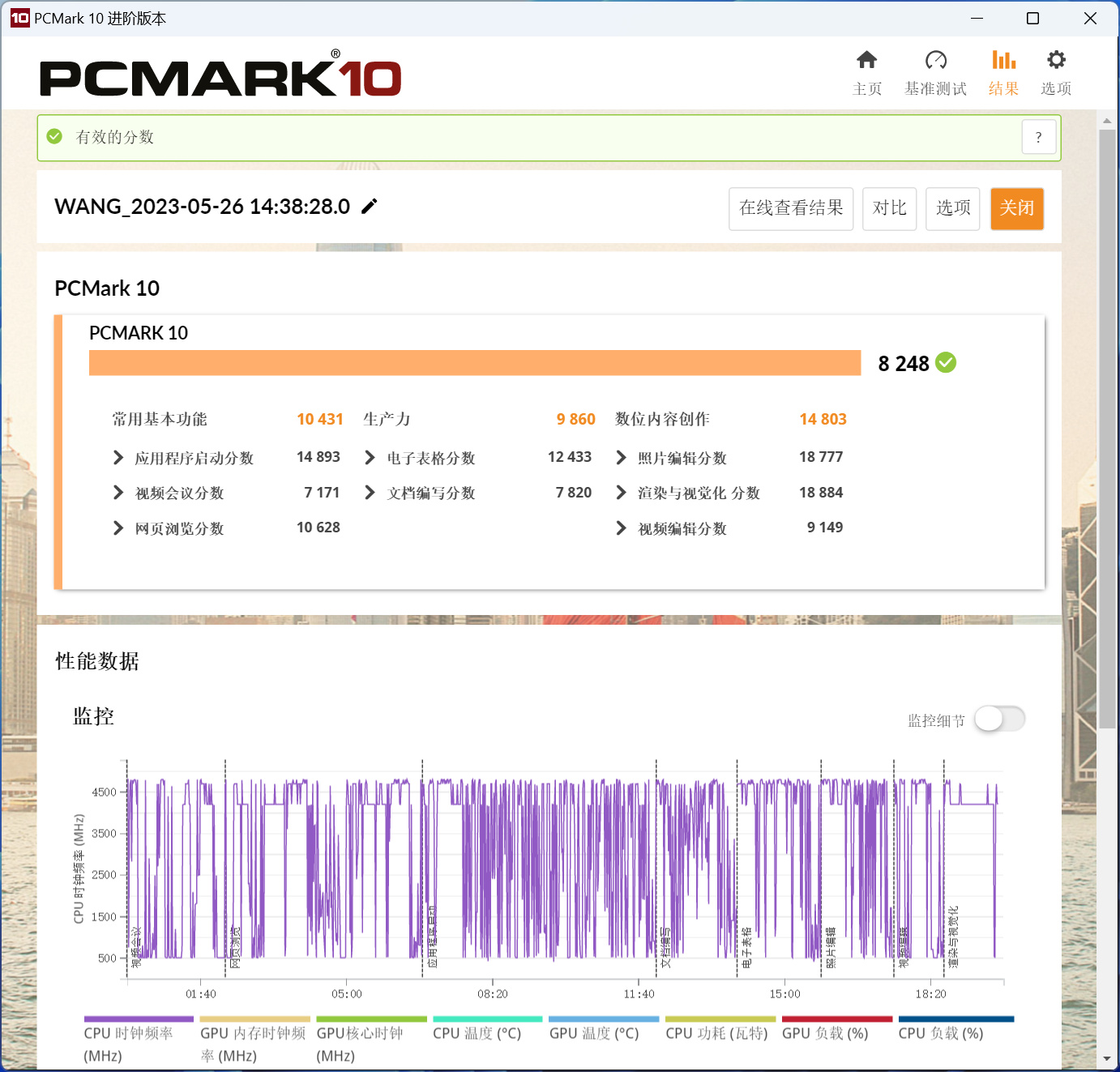
Task: Click the green checkmark beside score 8 248
Action: pyautogui.click(x=946, y=363)
